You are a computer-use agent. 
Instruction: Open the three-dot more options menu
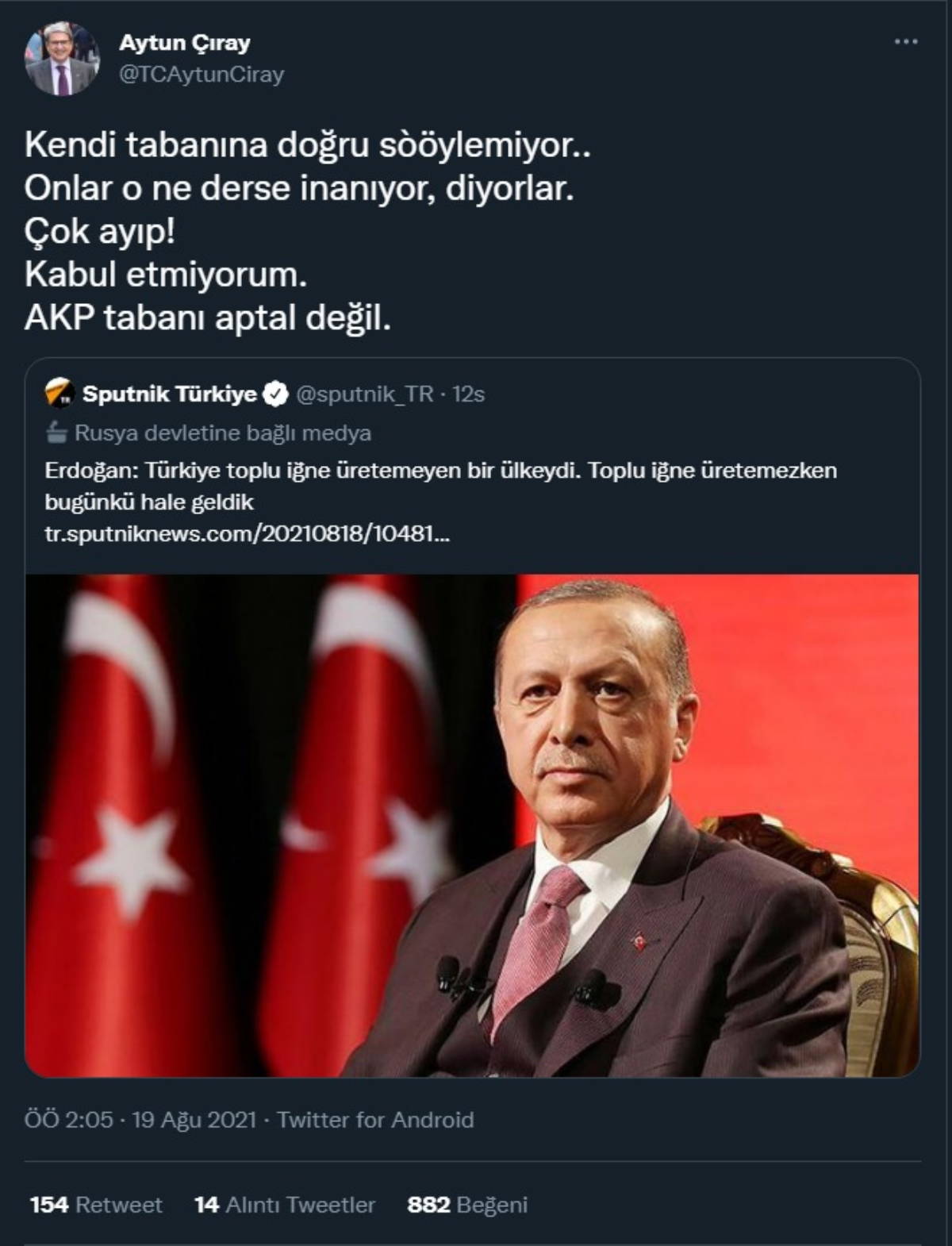coord(905,42)
